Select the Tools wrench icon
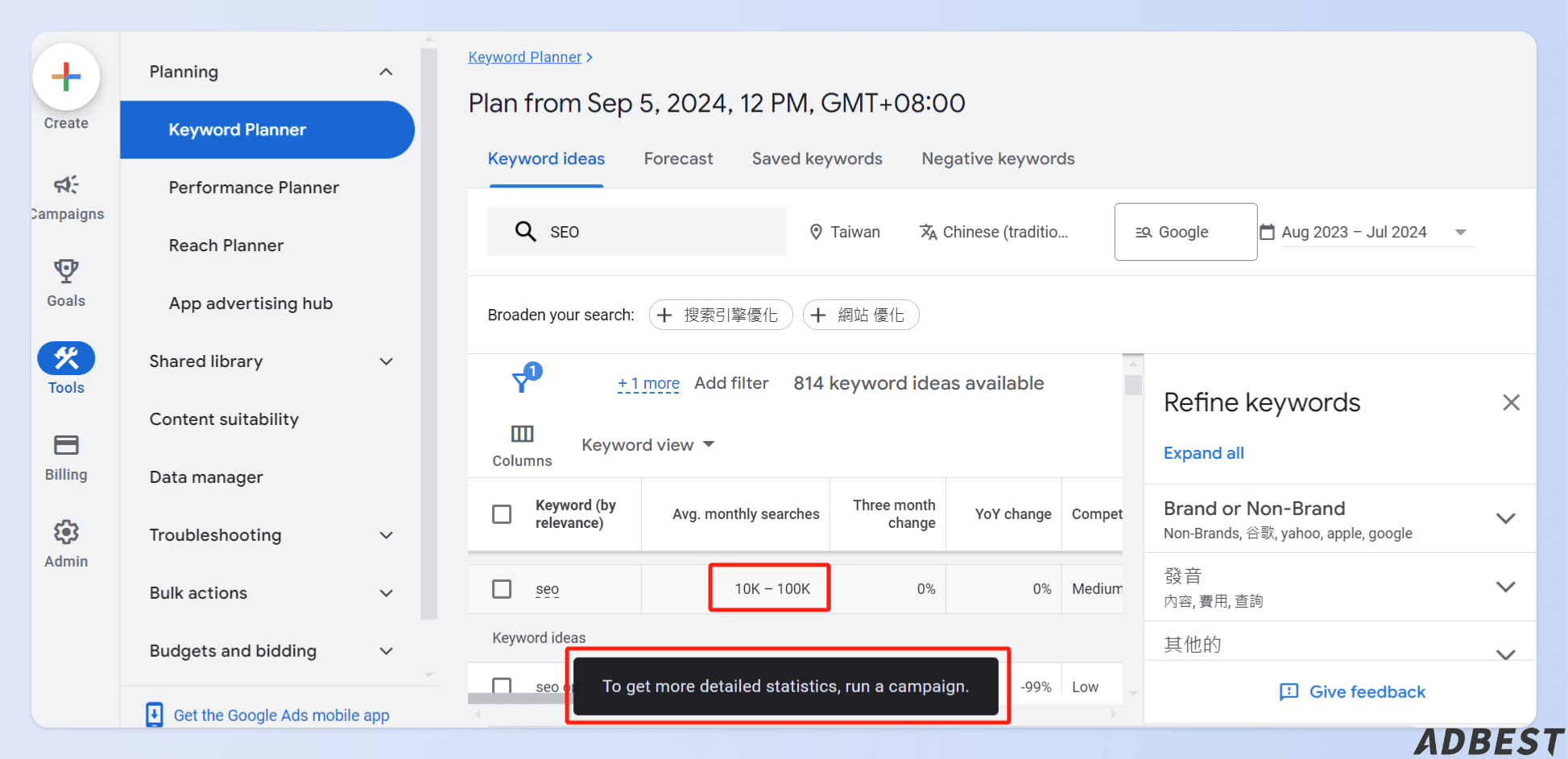Image resolution: width=1568 pixels, height=759 pixels. [66, 358]
